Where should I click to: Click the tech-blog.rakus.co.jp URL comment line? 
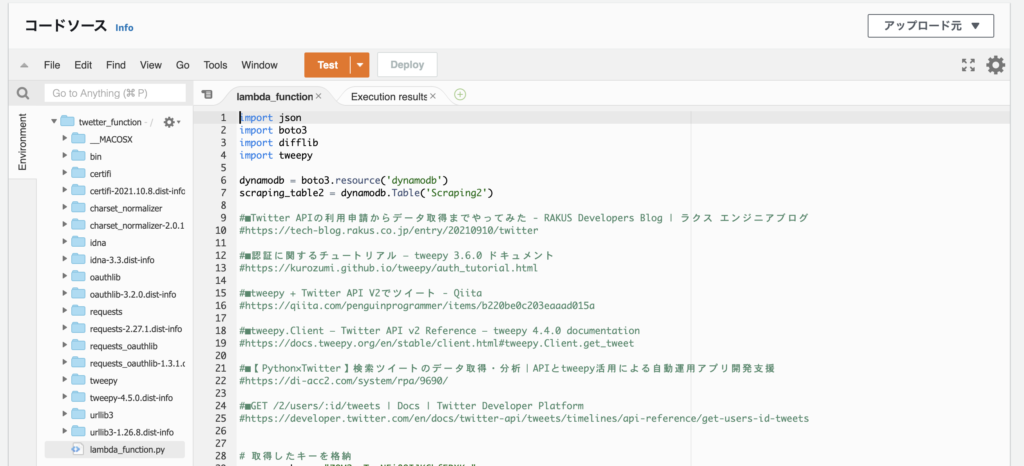[x=389, y=230]
